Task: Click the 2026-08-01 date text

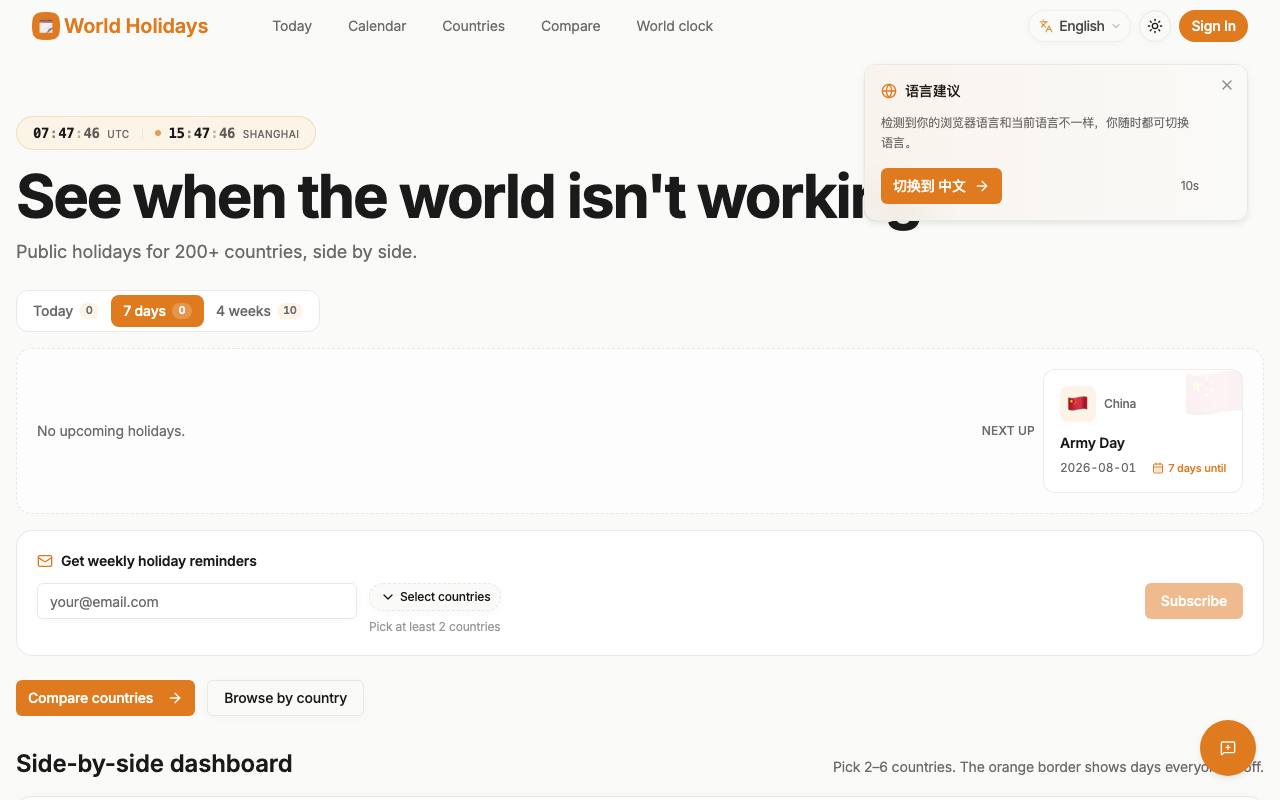Action: (x=1098, y=468)
